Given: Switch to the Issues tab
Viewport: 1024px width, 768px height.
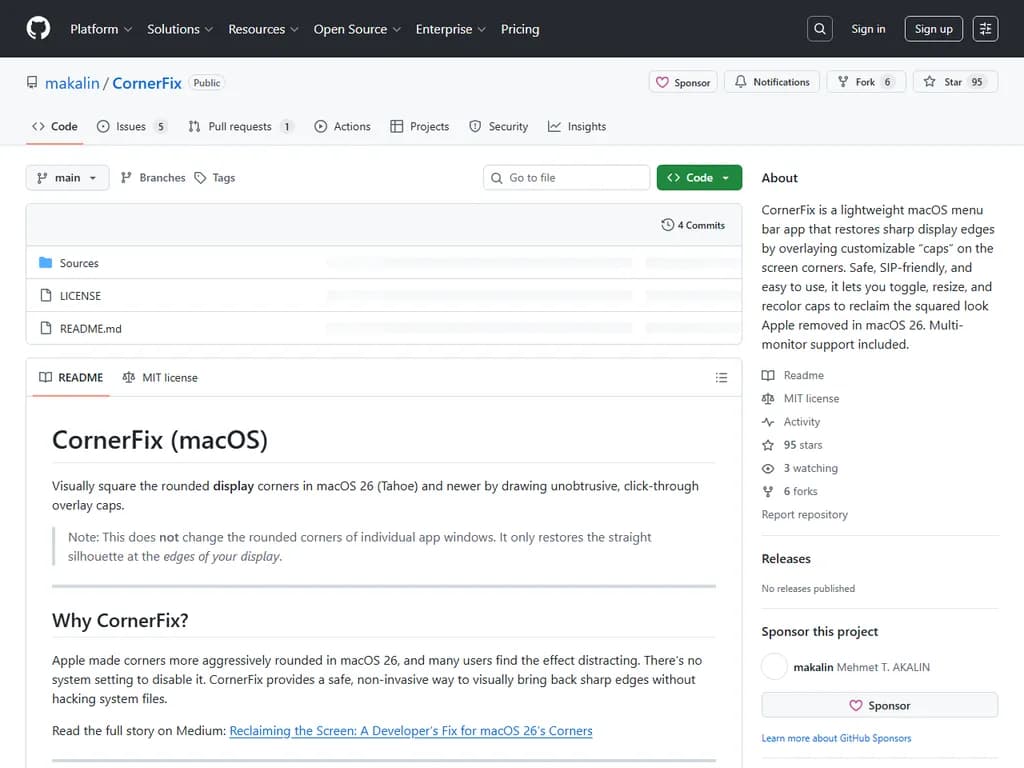Looking at the screenshot, I should coord(131,127).
